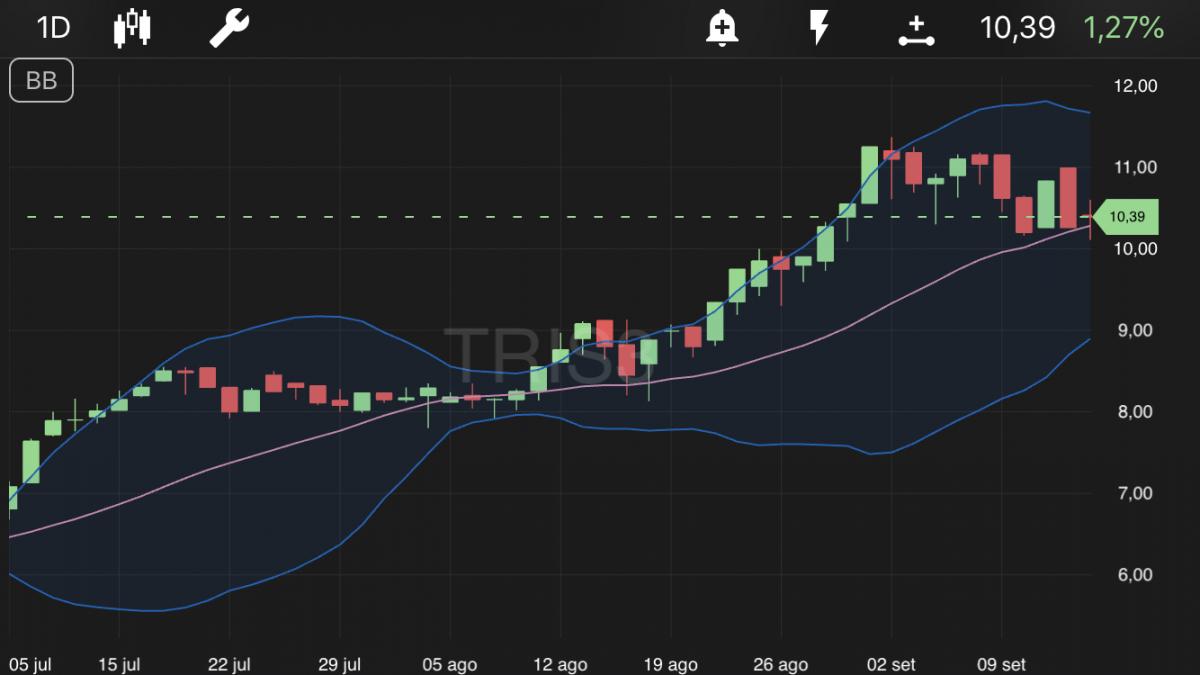This screenshot has width=1200, height=675.
Task: Open chart settings with the wrench icon
Action: 228,27
